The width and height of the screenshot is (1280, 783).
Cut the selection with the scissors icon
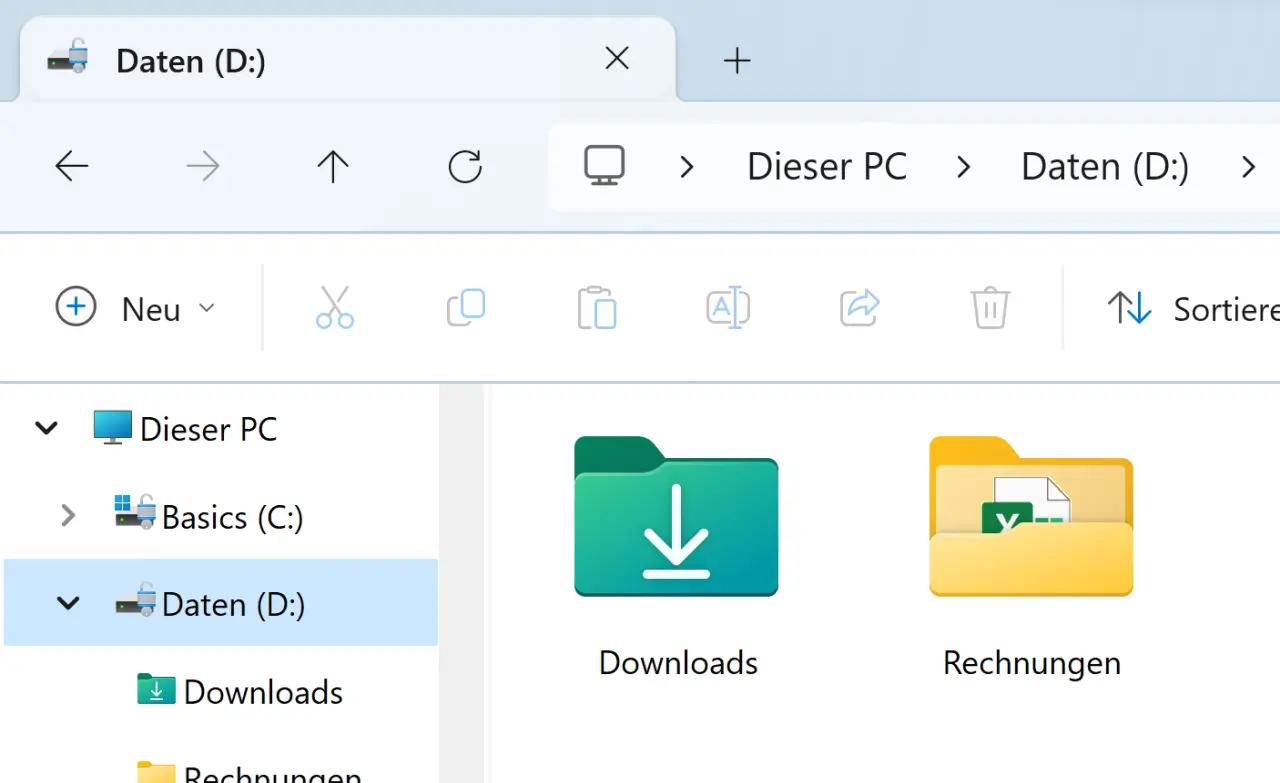pyautogui.click(x=334, y=307)
